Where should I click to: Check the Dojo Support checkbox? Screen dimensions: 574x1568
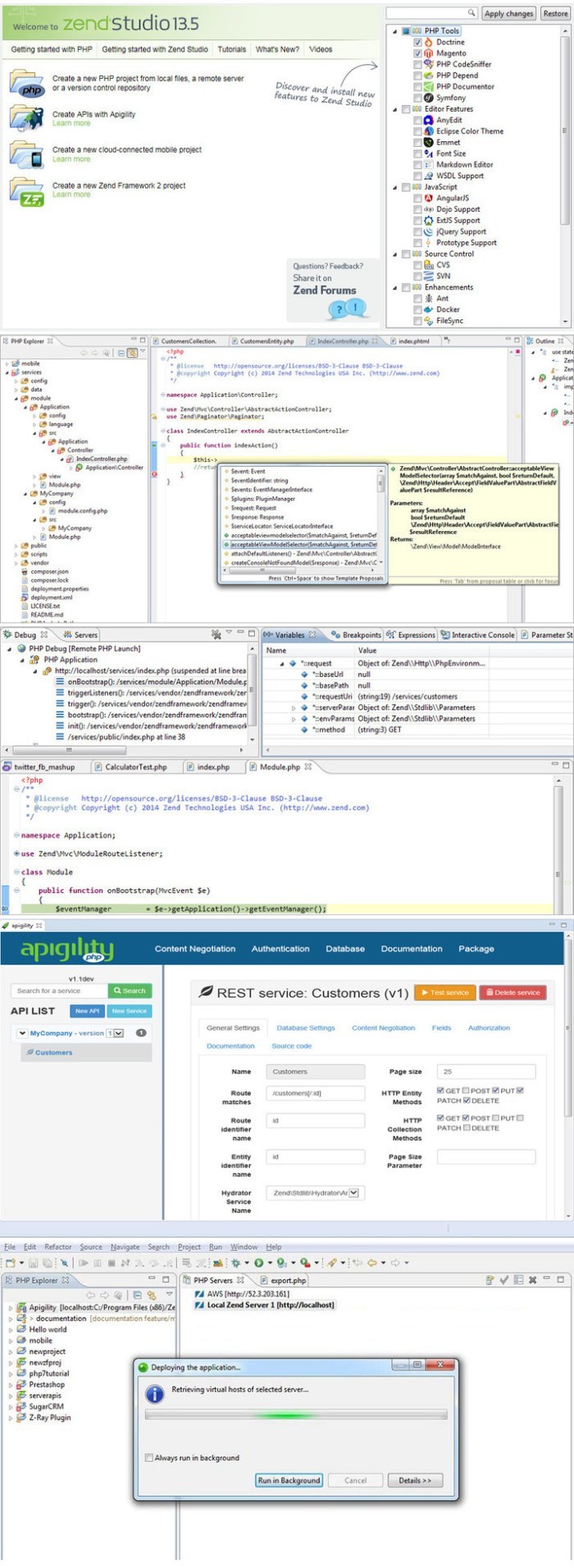(x=417, y=209)
